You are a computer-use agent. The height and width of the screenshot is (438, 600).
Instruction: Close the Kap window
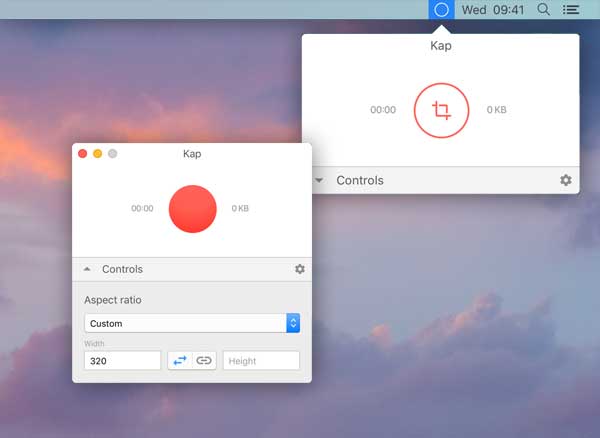82,153
